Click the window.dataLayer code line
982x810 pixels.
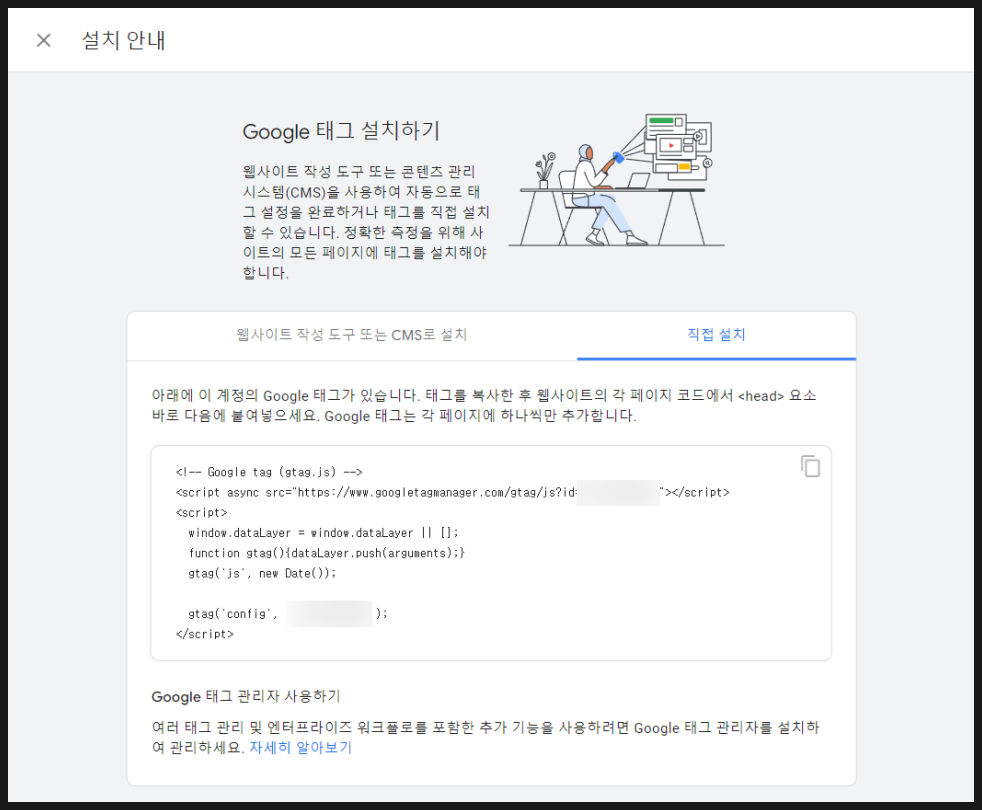(323, 533)
